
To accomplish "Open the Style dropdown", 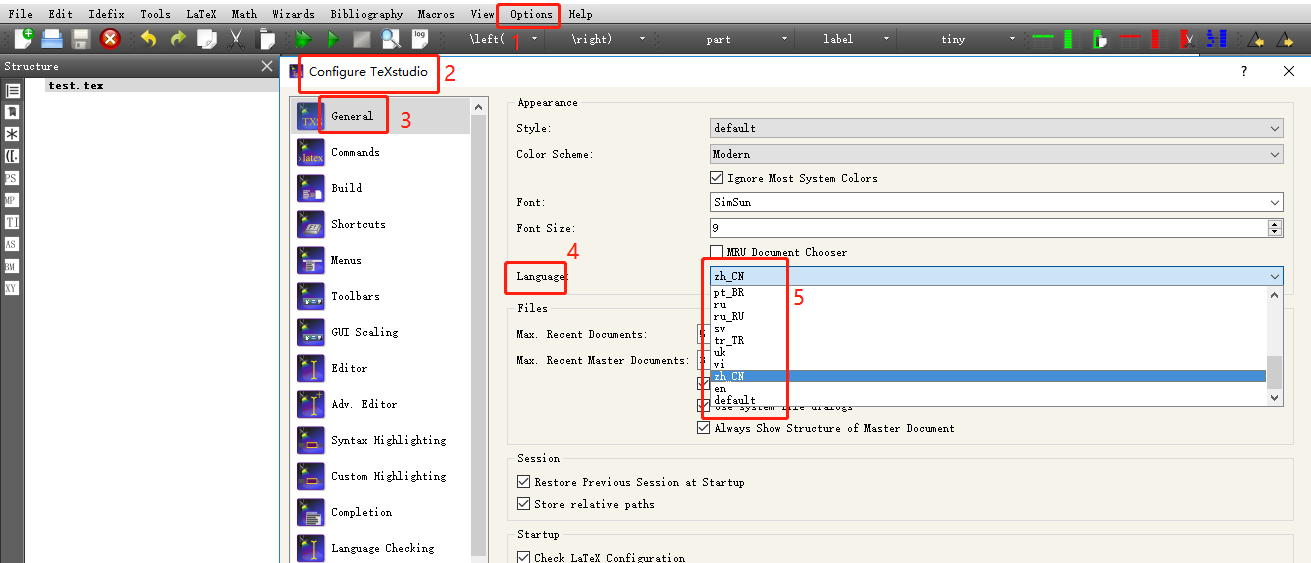I will pos(996,128).
